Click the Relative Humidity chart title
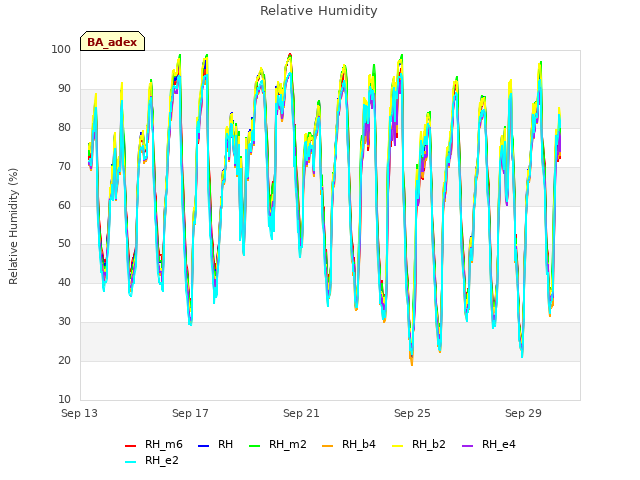This screenshot has width=640, height=480. pos(319,11)
